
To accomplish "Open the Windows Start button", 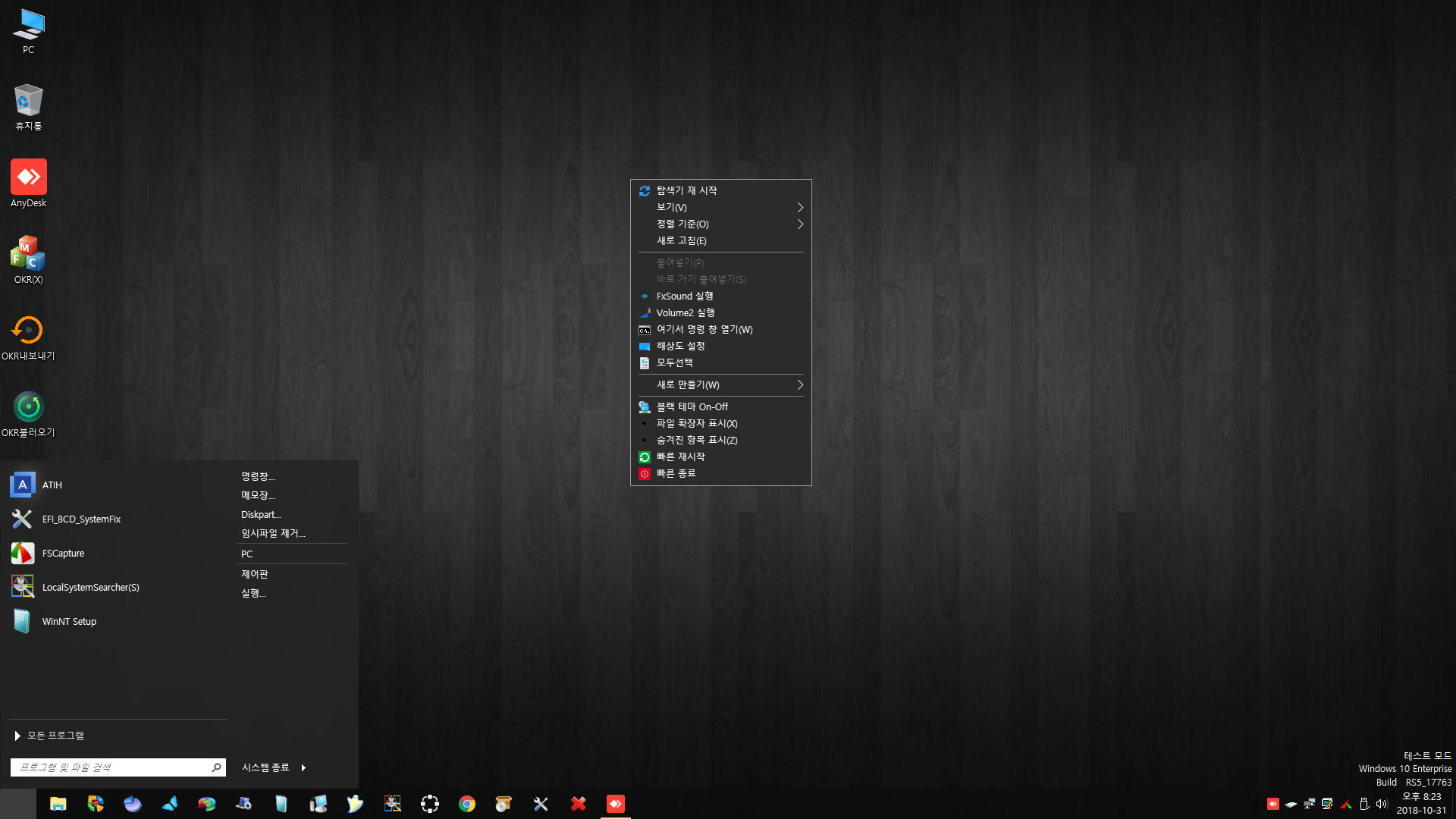I will coord(18,804).
